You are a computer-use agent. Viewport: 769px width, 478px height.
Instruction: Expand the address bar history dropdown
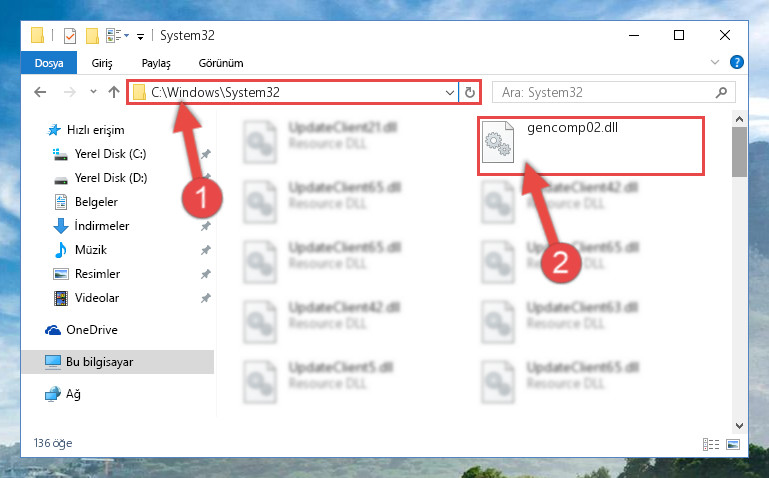(449, 92)
